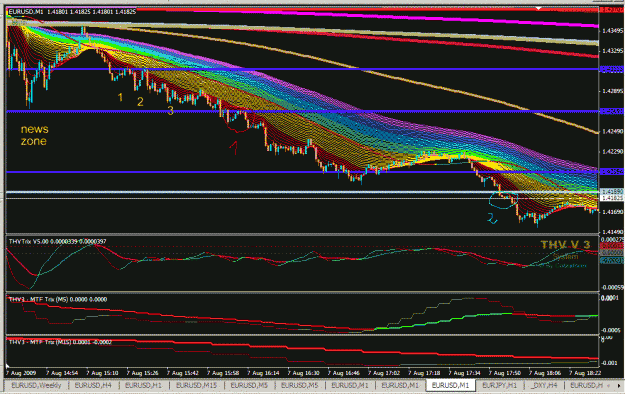Switch to the EURUSD,M15 chart tab
625x394 pixels.
(196, 385)
